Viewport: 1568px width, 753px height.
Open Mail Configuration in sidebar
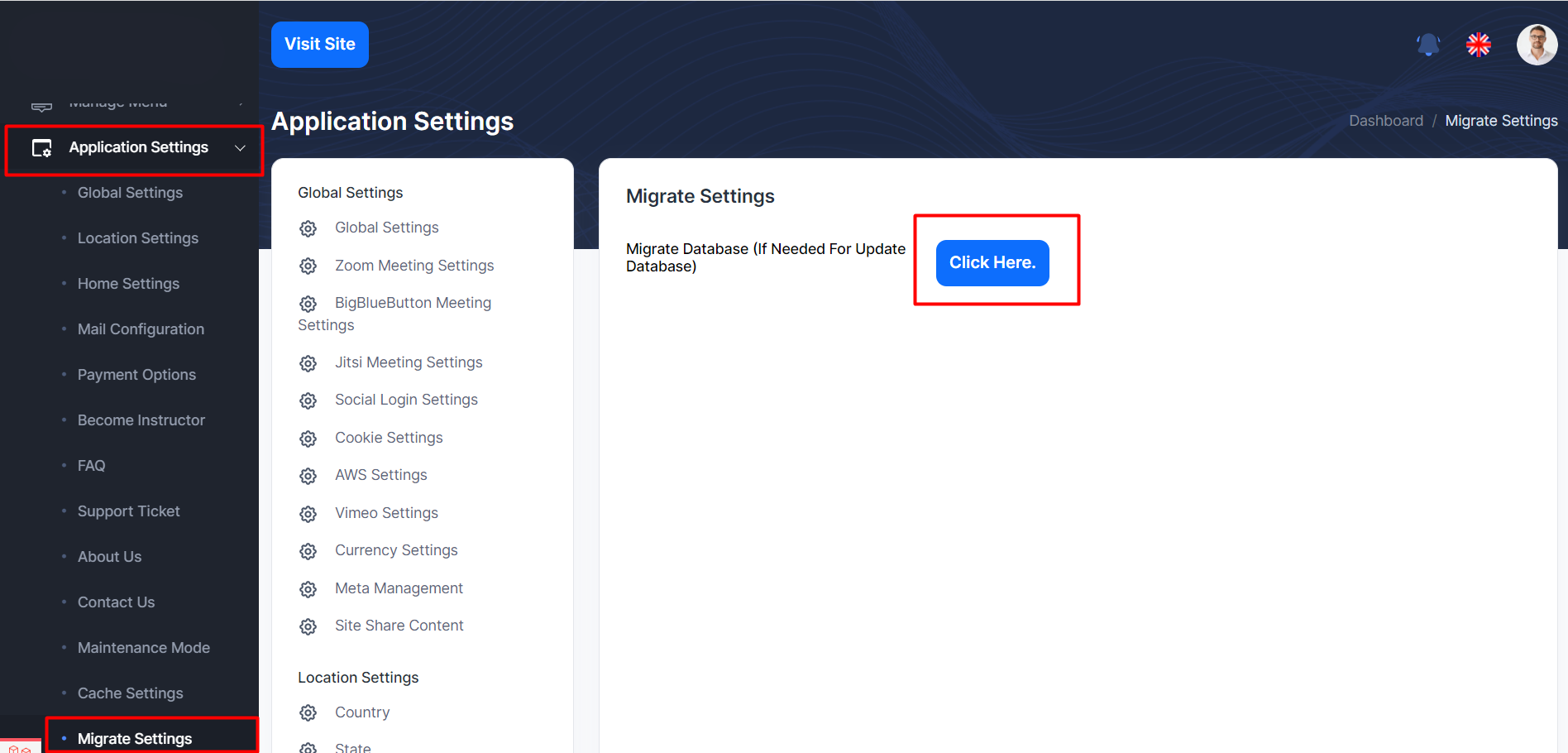pyautogui.click(x=141, y=329)
